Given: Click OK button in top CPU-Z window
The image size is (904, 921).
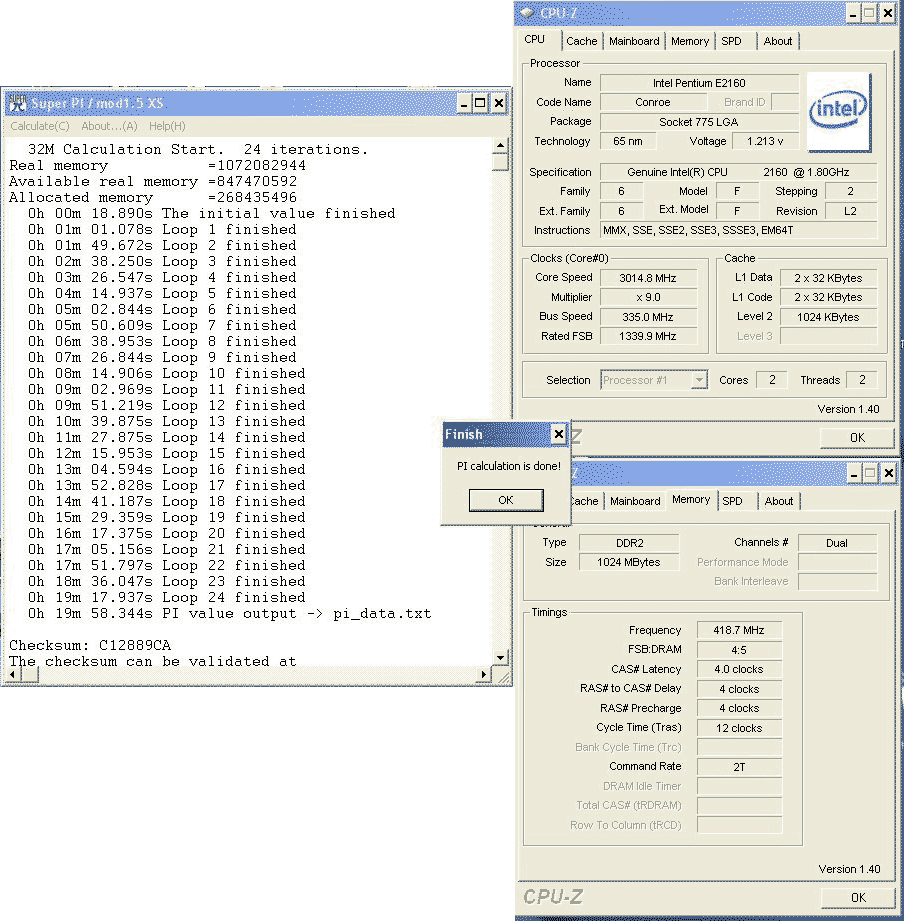Looking at the screenshot, I should pyautogui.click(x=857, y=438).
